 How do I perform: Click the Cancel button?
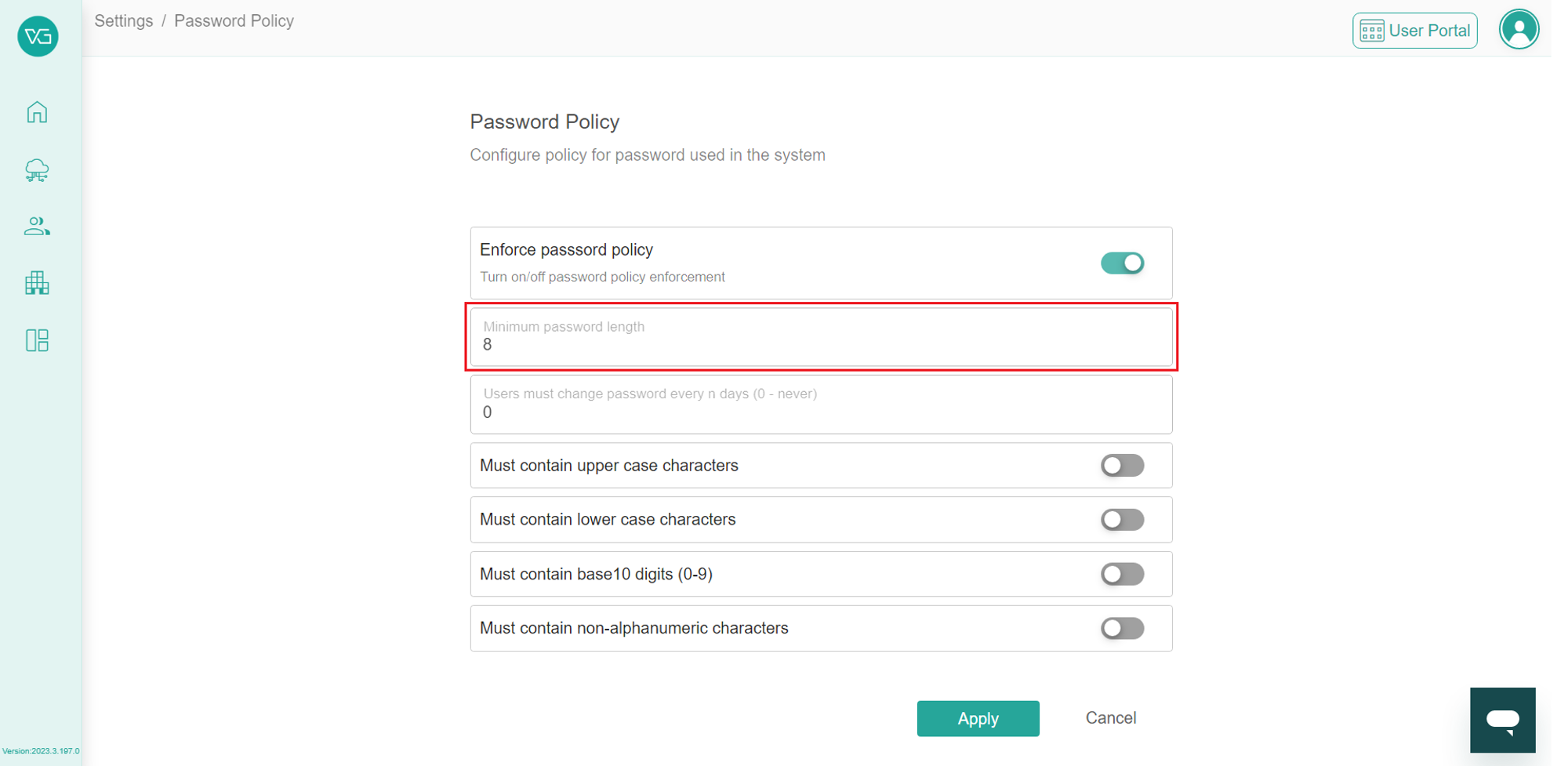tap(1110, 718)
